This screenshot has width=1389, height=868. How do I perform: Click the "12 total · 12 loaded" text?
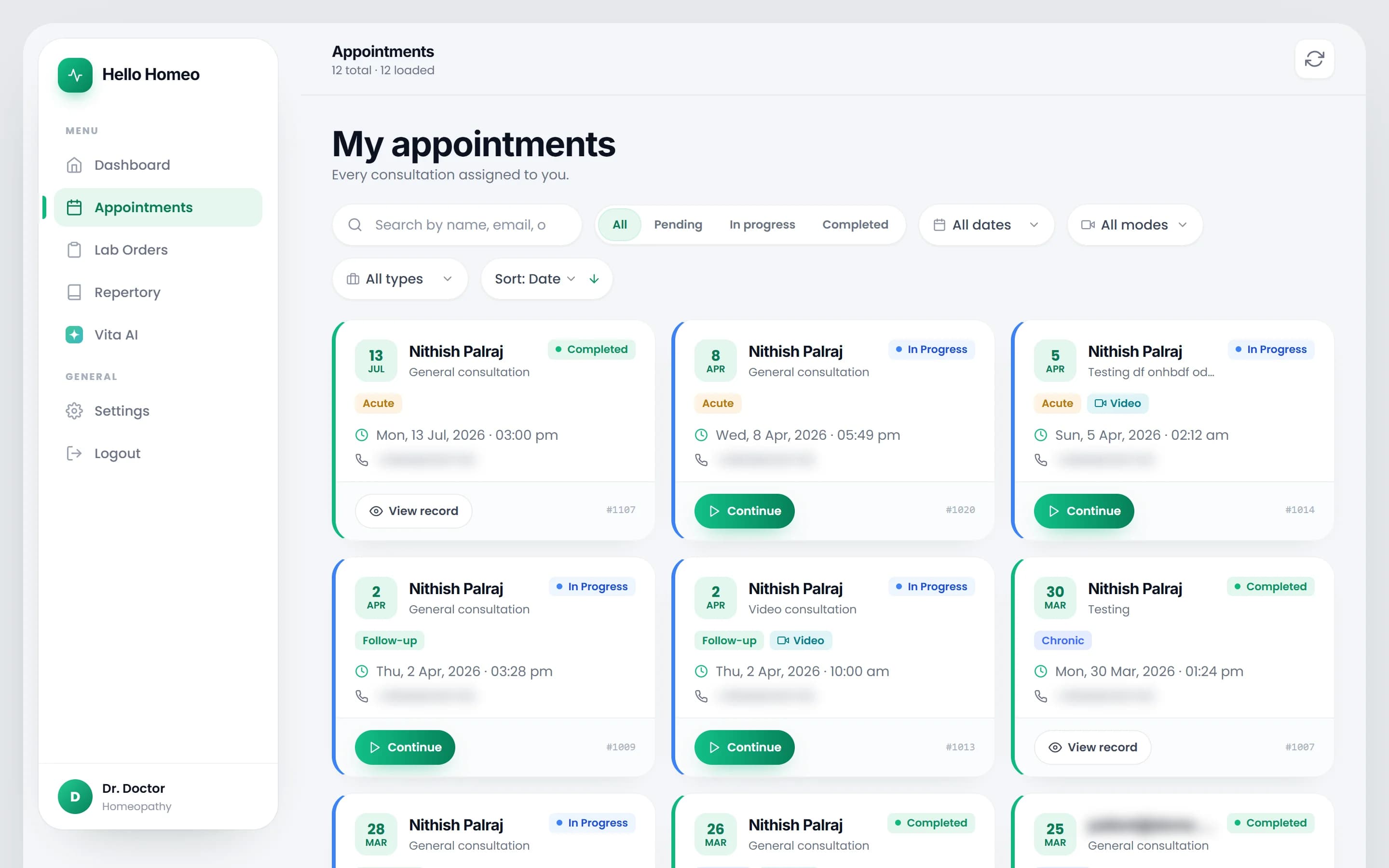[x=383, y=70]
